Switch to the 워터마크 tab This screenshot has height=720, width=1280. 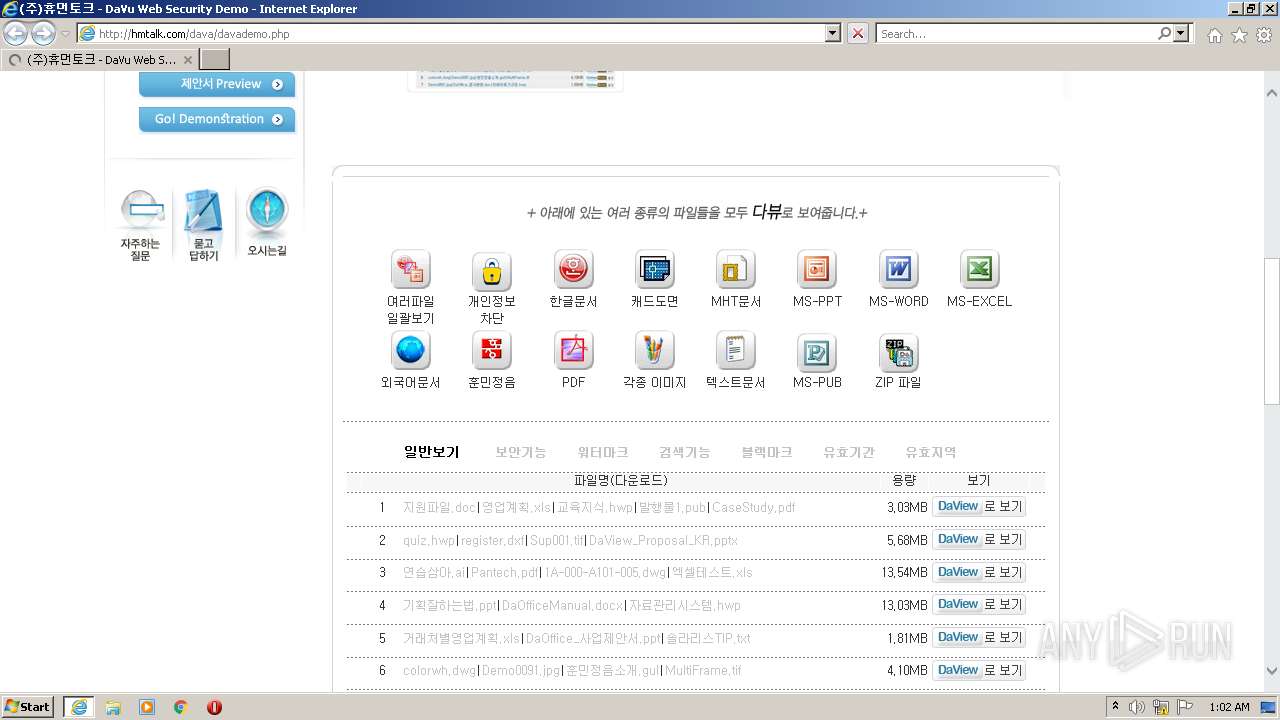point(603,452)
